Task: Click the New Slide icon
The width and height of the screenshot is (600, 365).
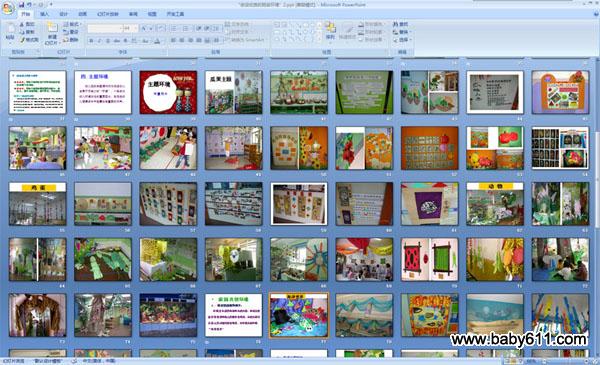Action: (52, 27)
